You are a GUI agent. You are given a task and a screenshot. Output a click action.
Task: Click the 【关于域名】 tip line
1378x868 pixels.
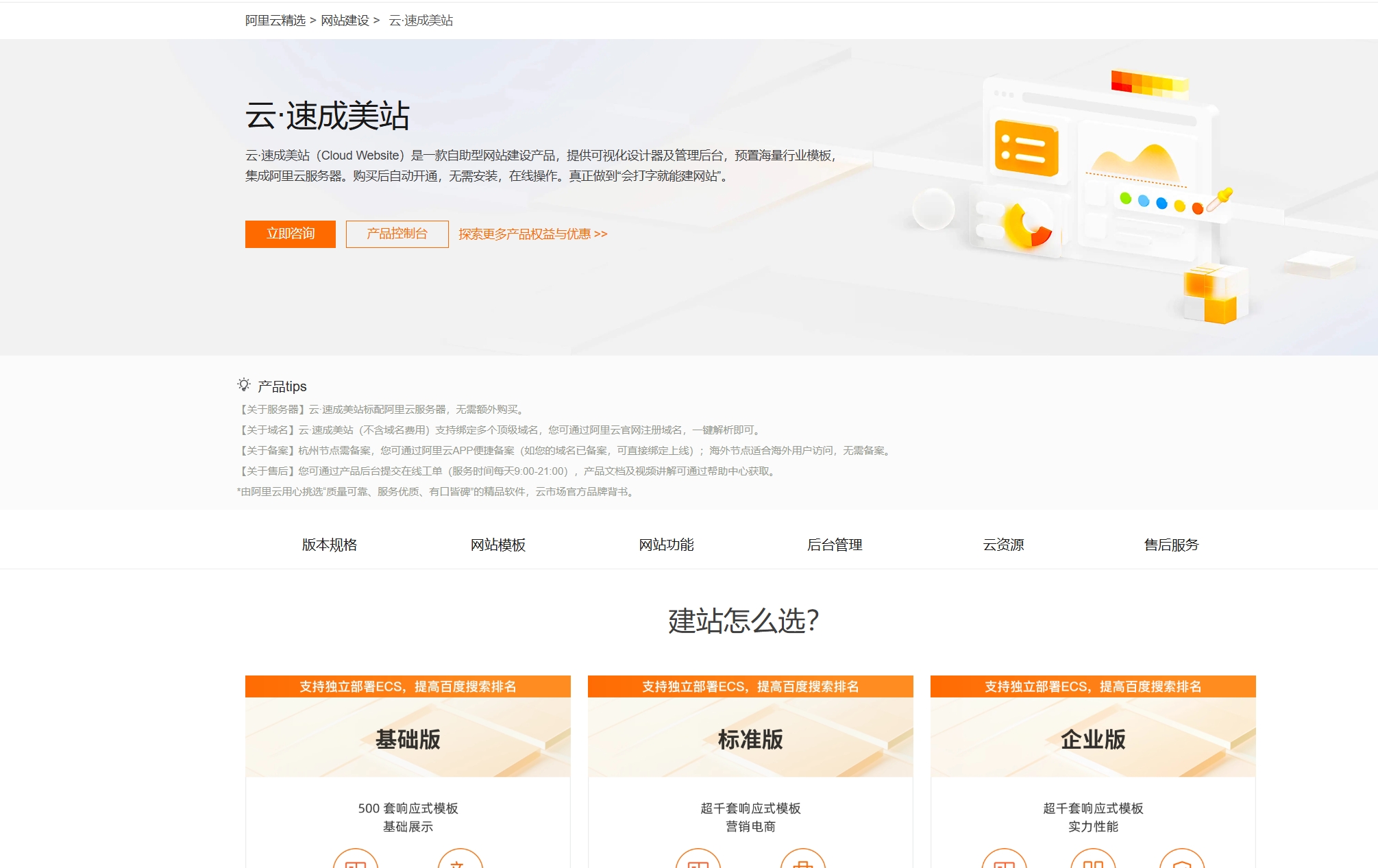pyautogui.click(x=500, y=430)
